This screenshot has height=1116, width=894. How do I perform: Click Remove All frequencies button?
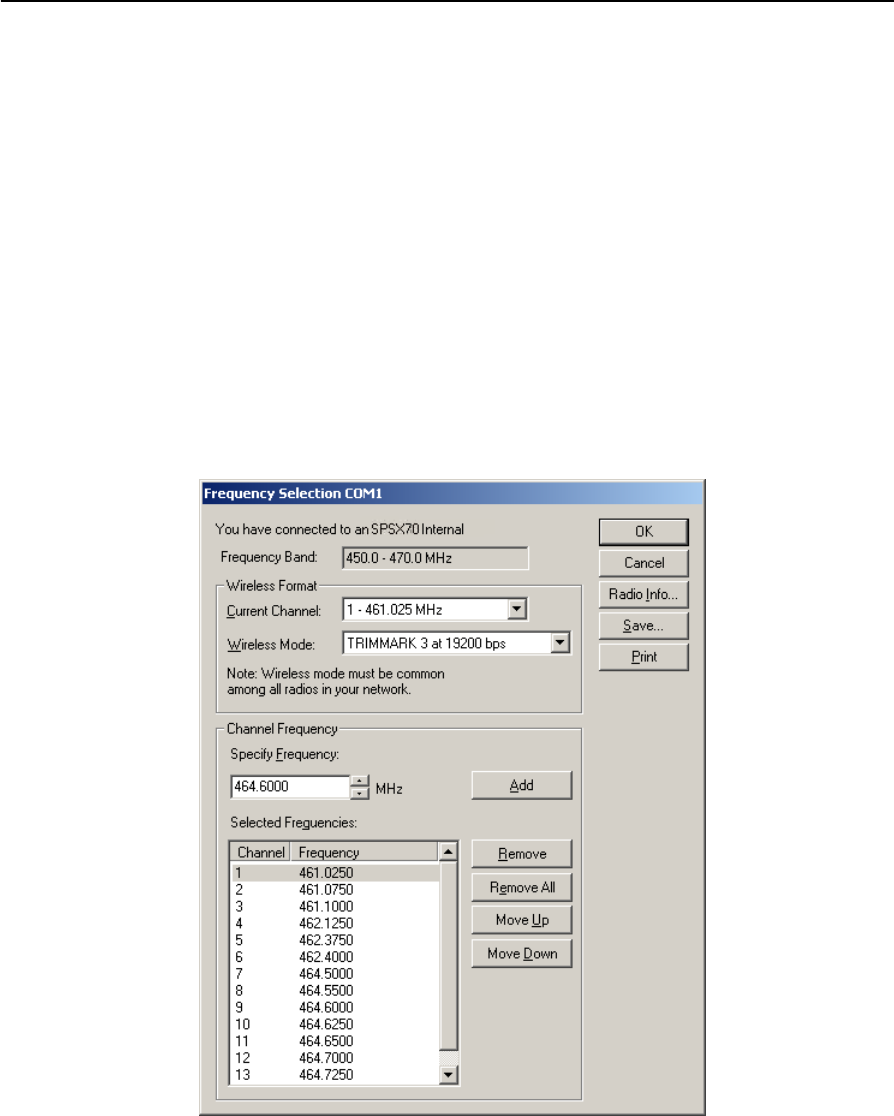click(x=522, y=888)
